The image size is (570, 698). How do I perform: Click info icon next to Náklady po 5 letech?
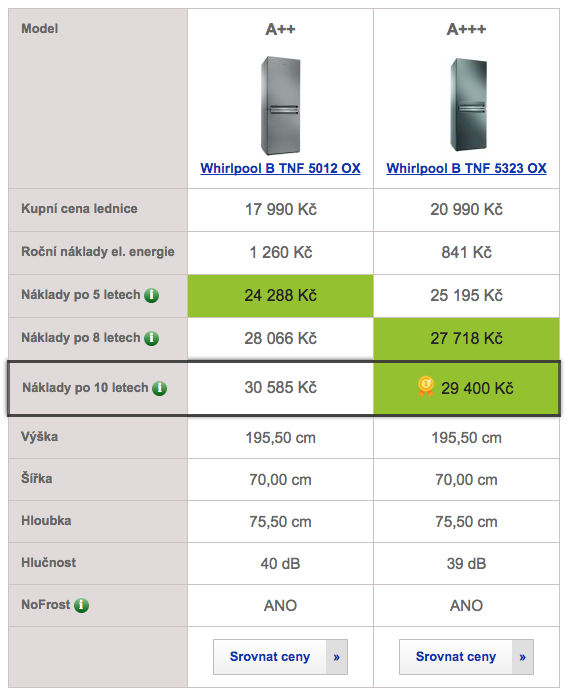point(151,295)
